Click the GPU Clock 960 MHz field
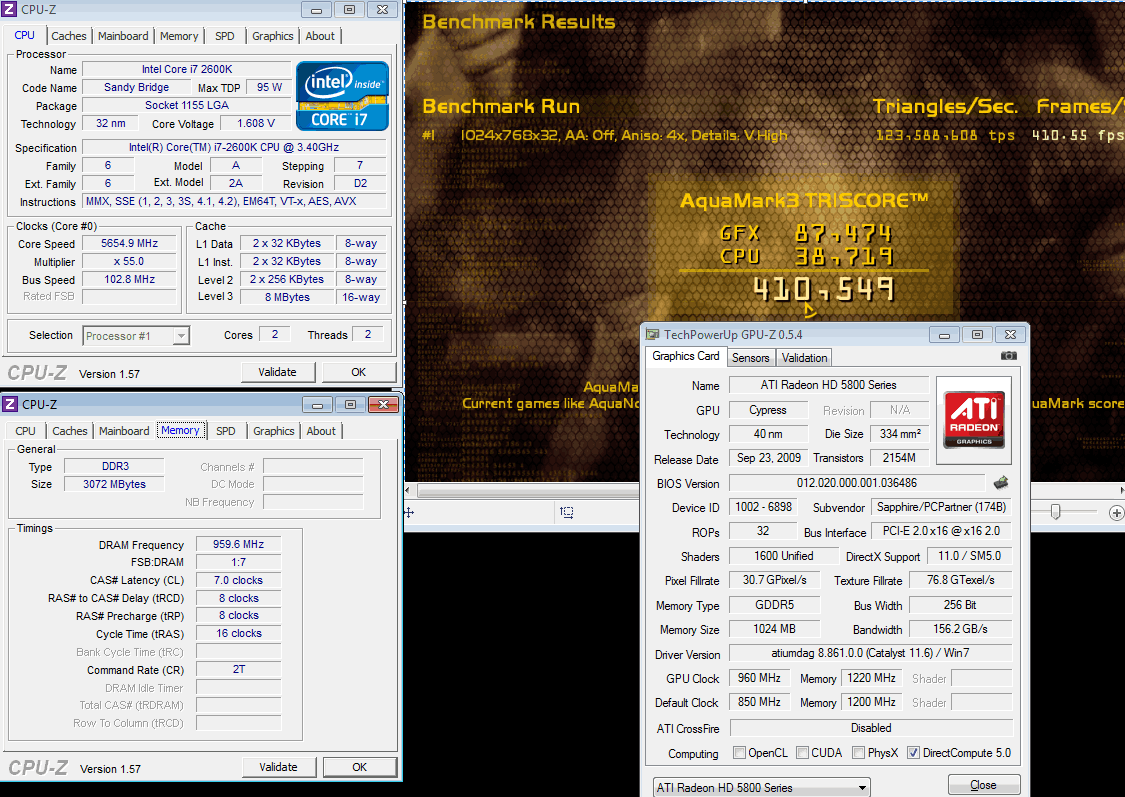 point(759,678)
